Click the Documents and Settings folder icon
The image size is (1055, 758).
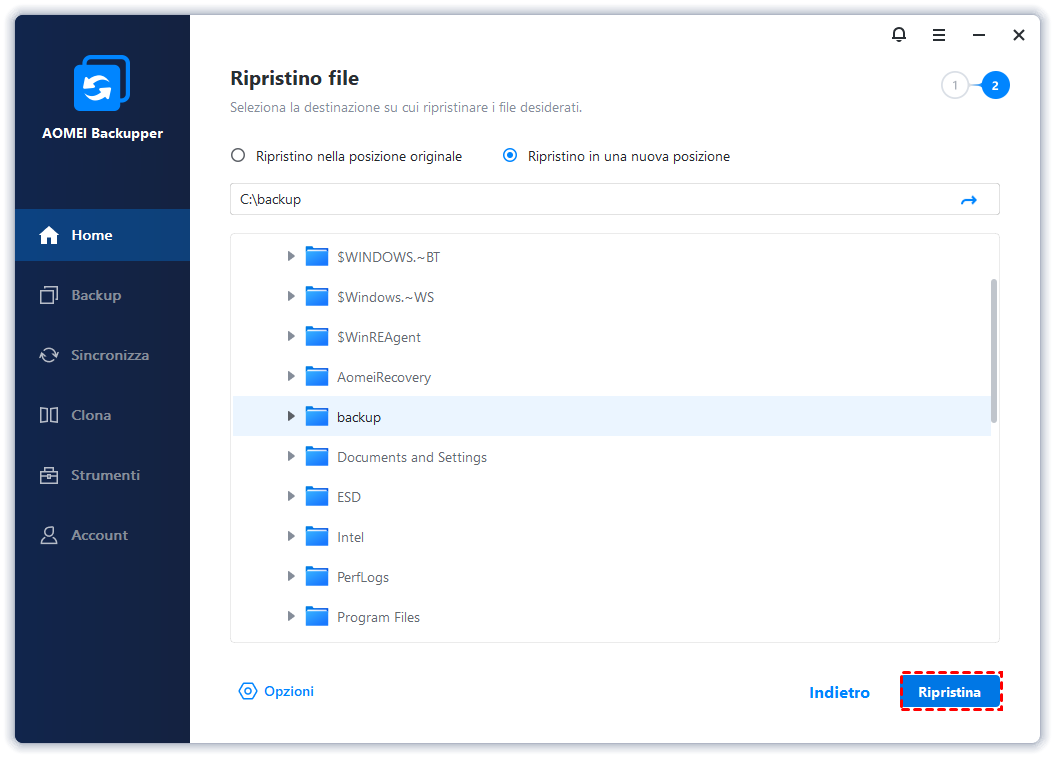317,457
